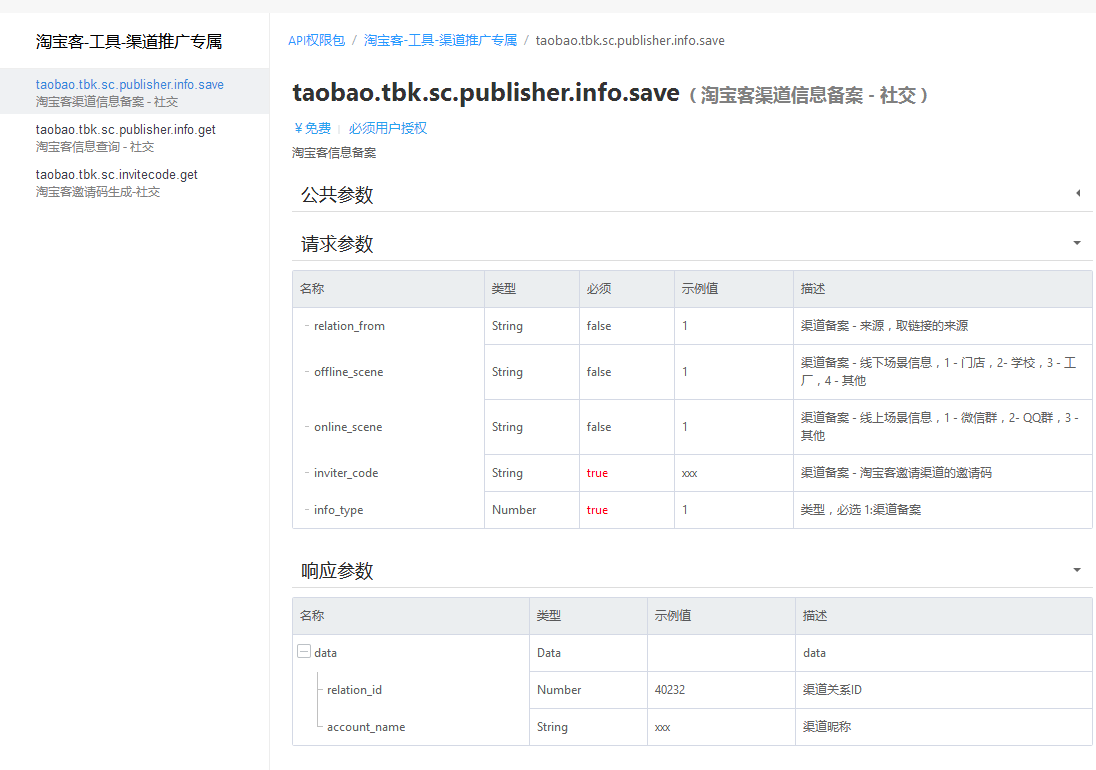1096x770 pixels.
Task: Click the page title taobao.tbk.sc.publisher.info.save
Action: click(x=486, y=92)
